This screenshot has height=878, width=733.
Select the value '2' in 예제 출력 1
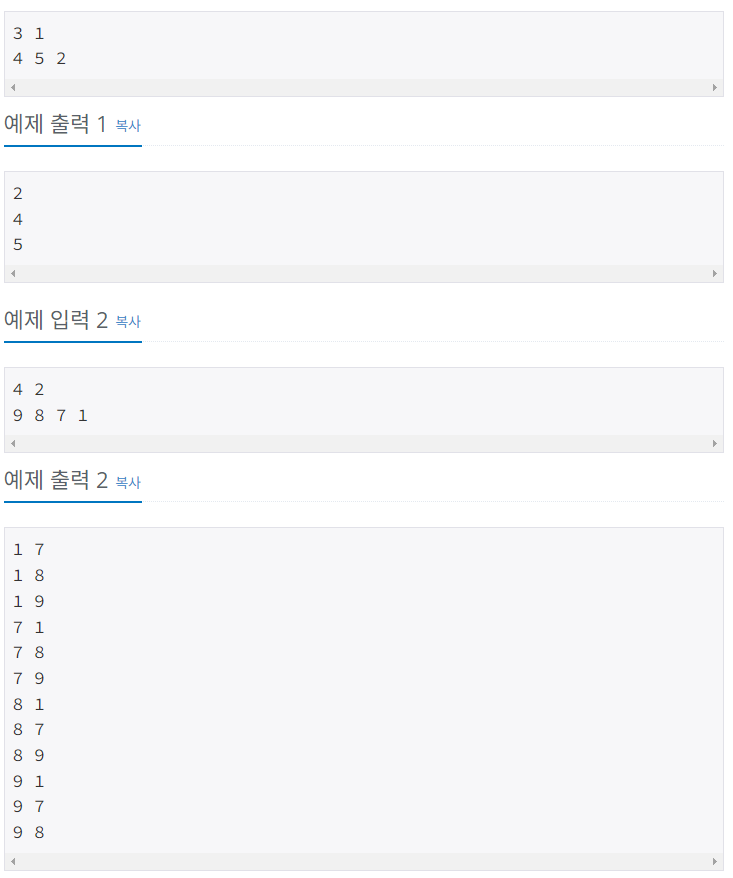click(x=16, y=193)
